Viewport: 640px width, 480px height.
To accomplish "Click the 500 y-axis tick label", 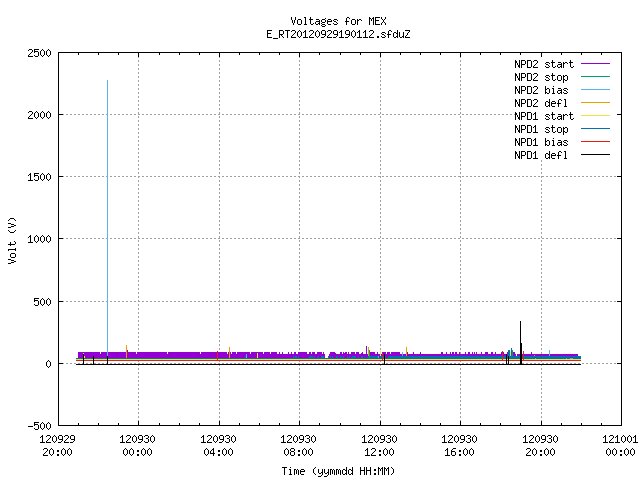I will click(x=42, y=302).
